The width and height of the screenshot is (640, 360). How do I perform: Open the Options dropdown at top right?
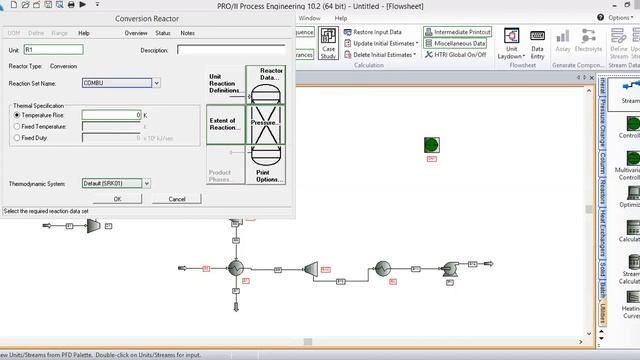coord(621,18)
